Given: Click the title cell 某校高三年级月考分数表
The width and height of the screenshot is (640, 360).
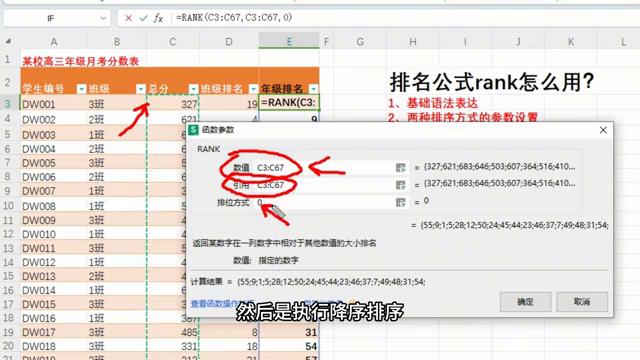Looking at the screenshot, I should (80, 61).
